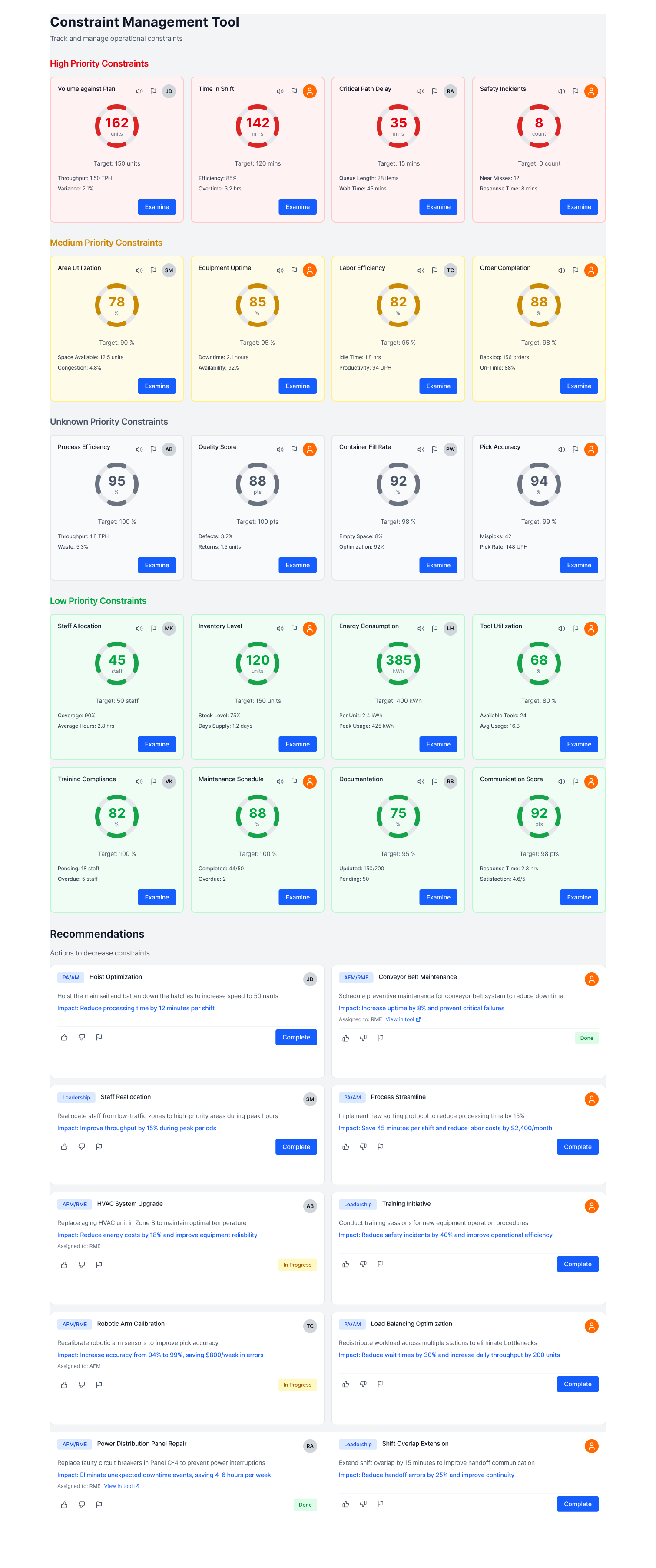Click the PA/AM tag on Hoist Optimization
The width and height of the screenshot is (656, 1568).
click(70, 978)
